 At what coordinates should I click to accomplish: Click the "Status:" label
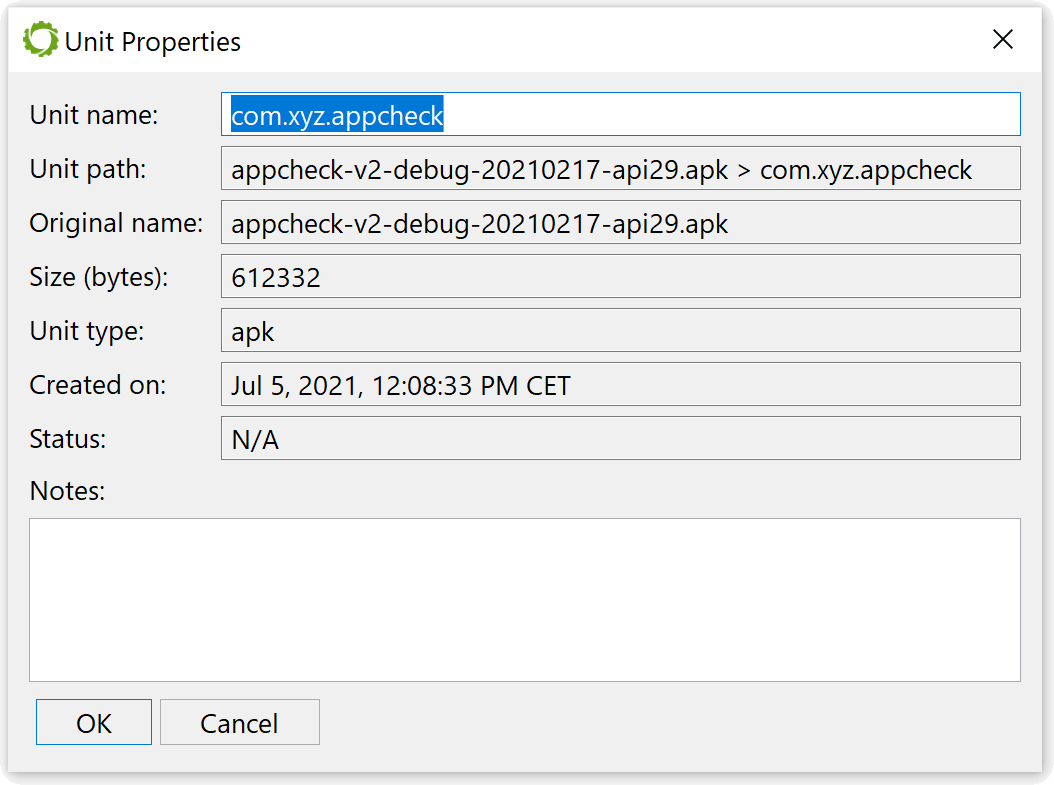point(67,439)
